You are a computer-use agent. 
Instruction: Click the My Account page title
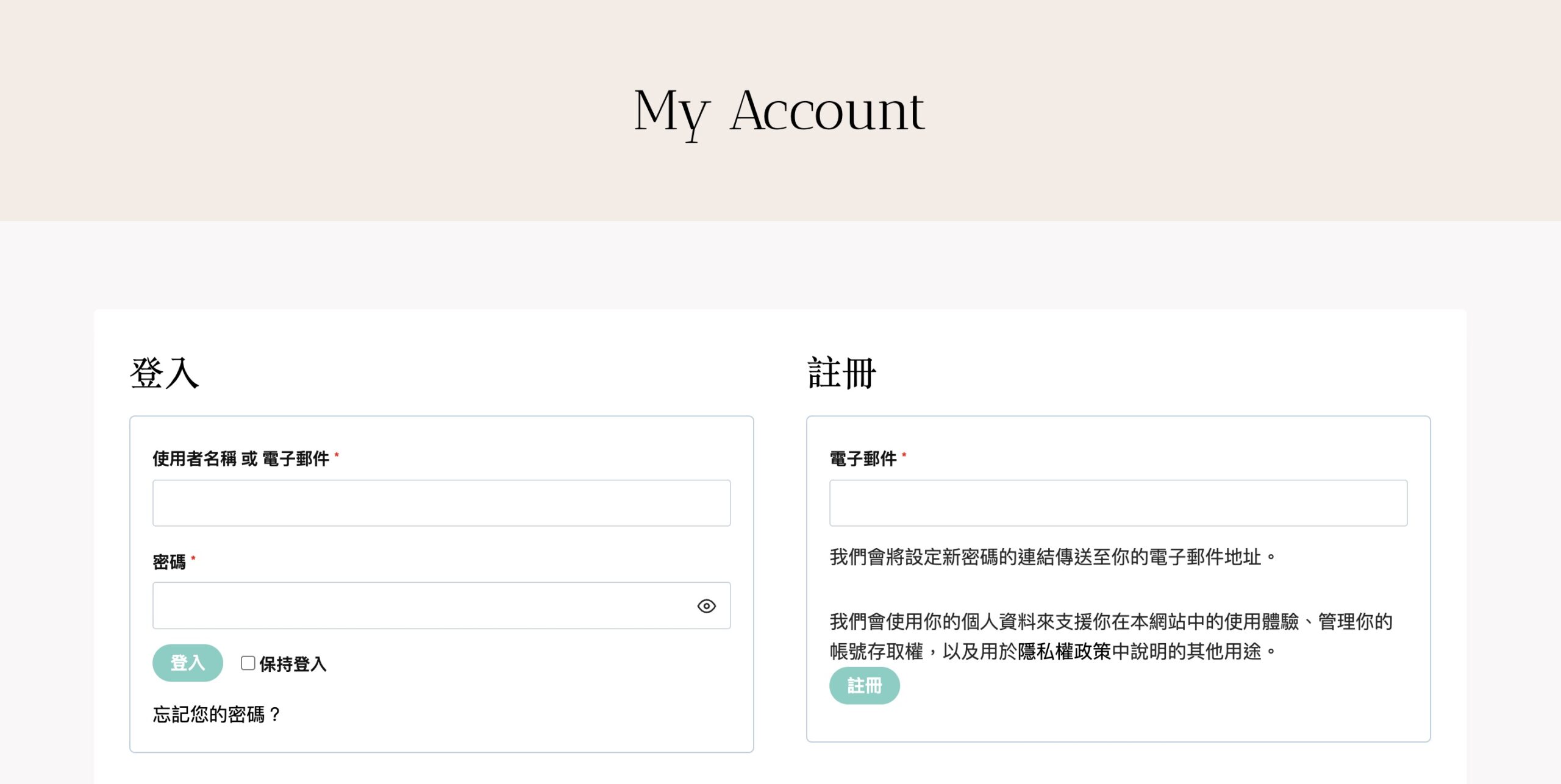click(779, 112)
